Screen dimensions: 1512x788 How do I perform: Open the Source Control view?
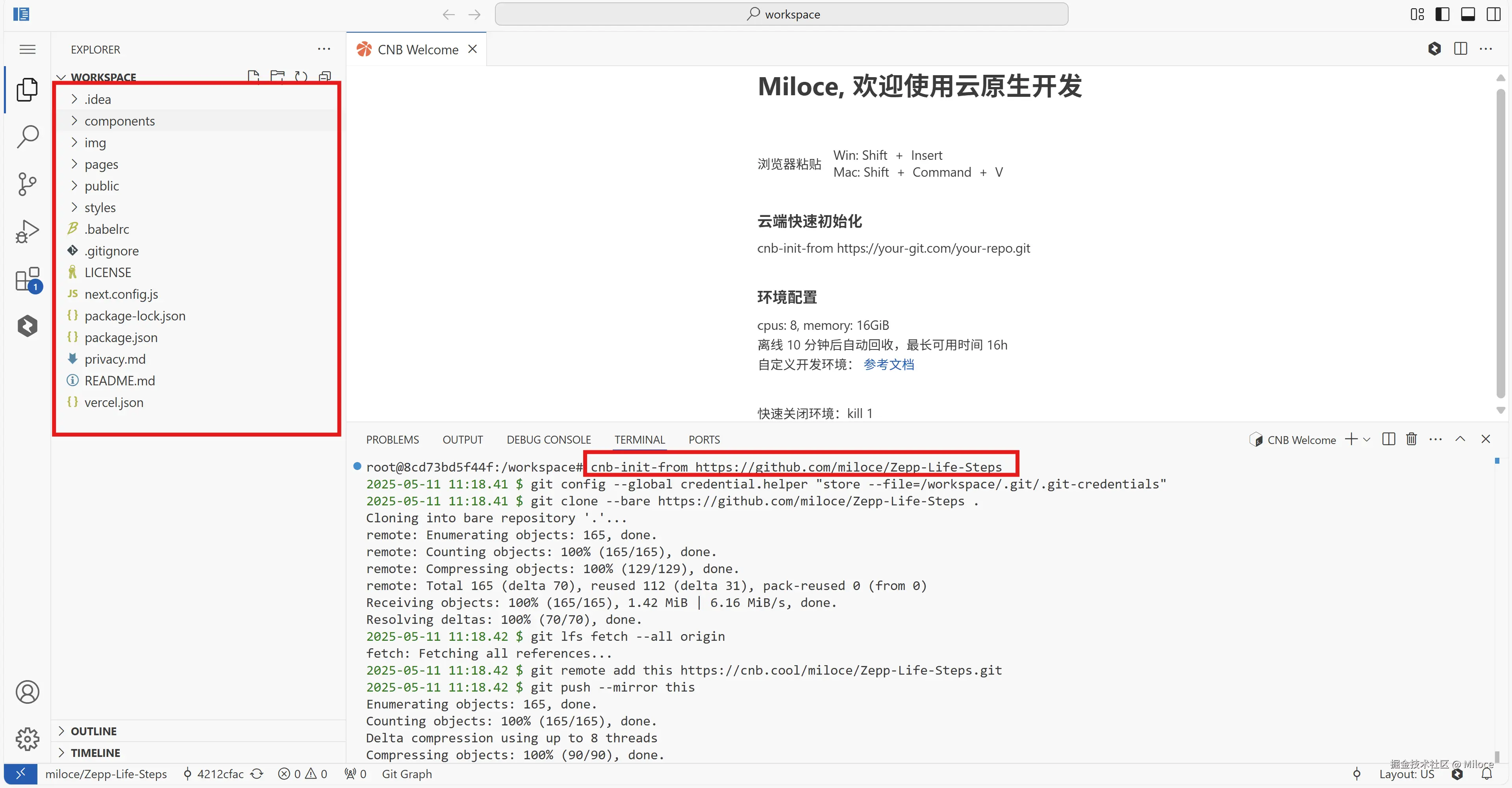pyautogui.click(x=27, y=184)
